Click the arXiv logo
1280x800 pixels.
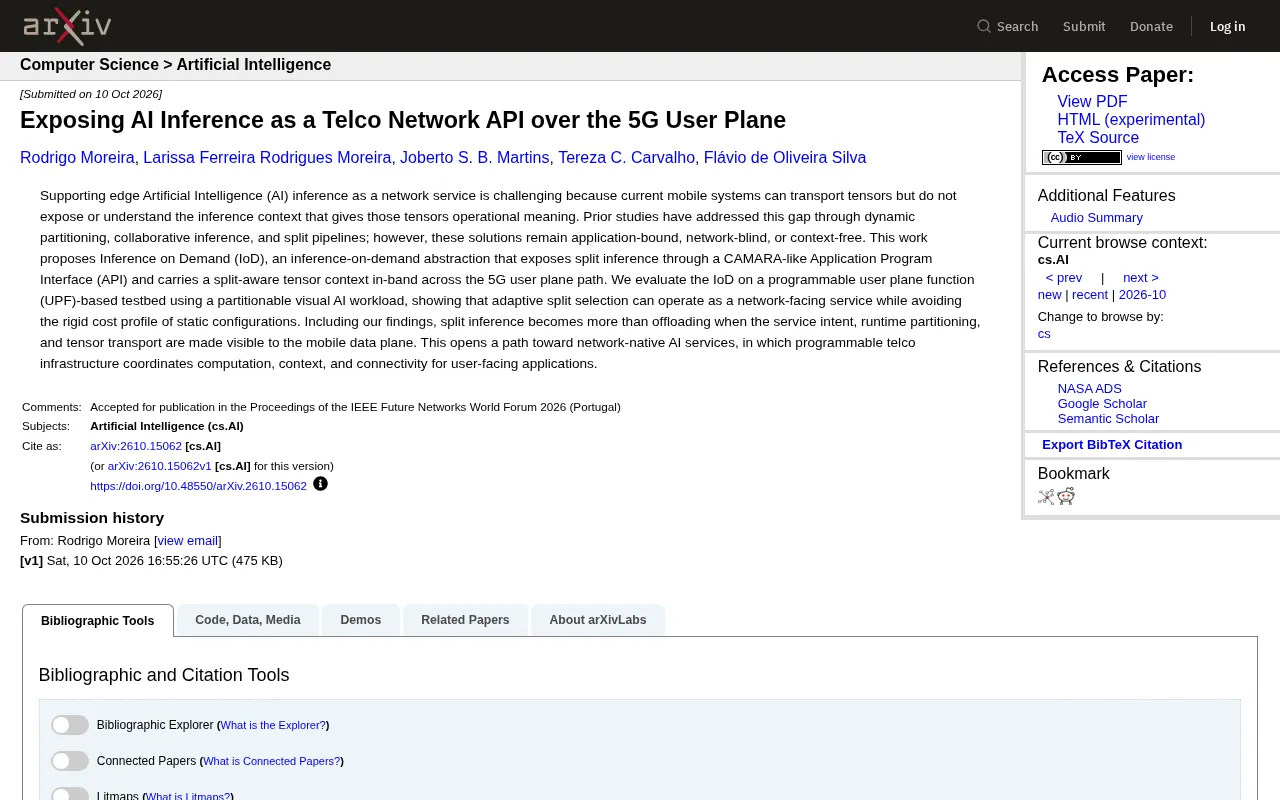(x=67, y=26)
